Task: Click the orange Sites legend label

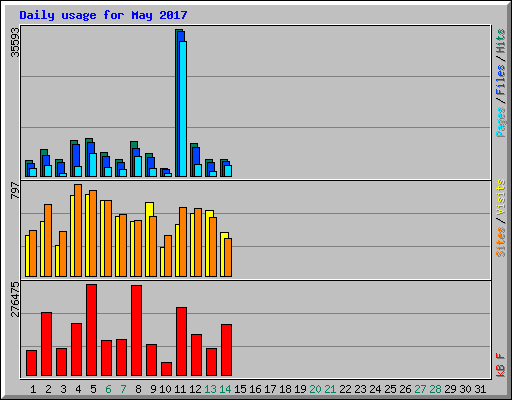Action: 501,242
